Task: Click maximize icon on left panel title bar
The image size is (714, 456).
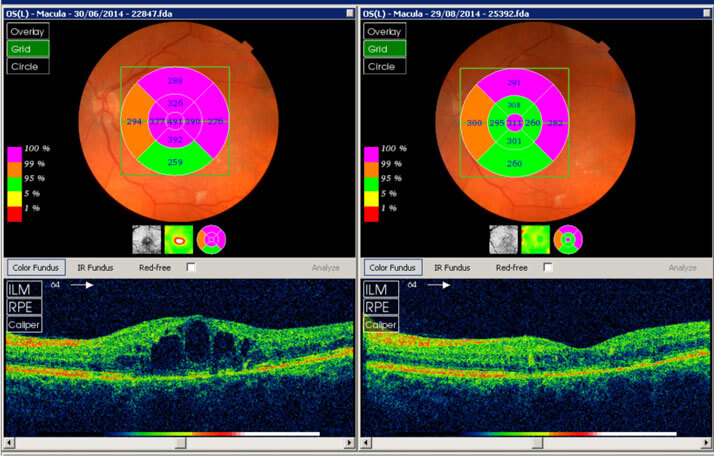Action: [350, 13]
